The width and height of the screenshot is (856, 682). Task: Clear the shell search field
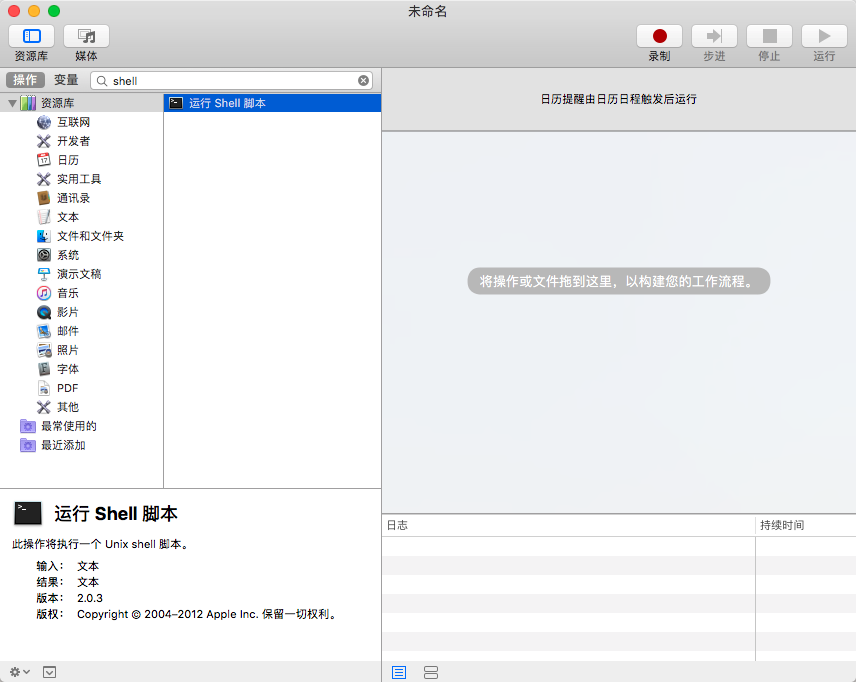(x=362, y=80)
